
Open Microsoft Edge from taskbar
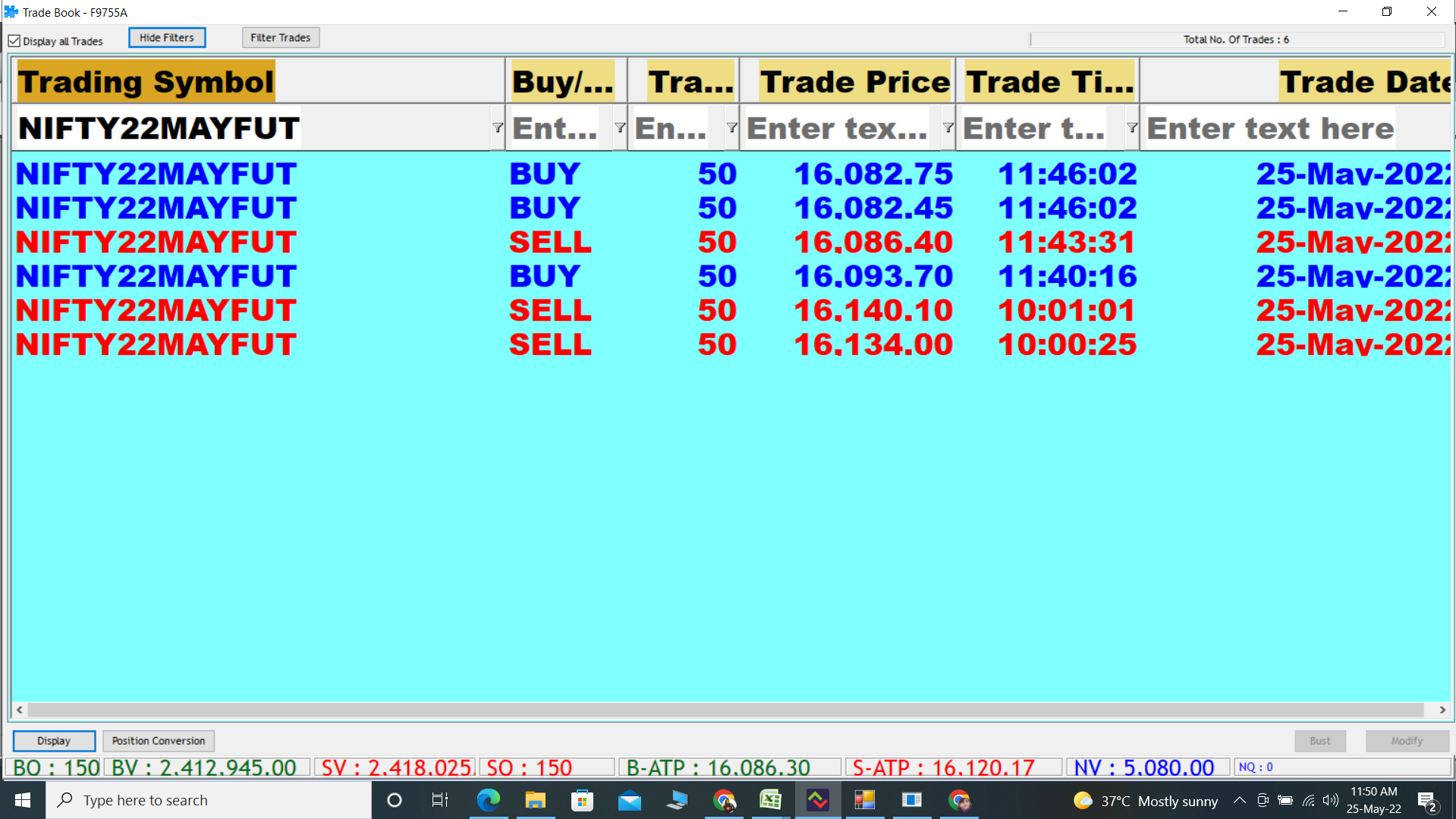(488, 800)
